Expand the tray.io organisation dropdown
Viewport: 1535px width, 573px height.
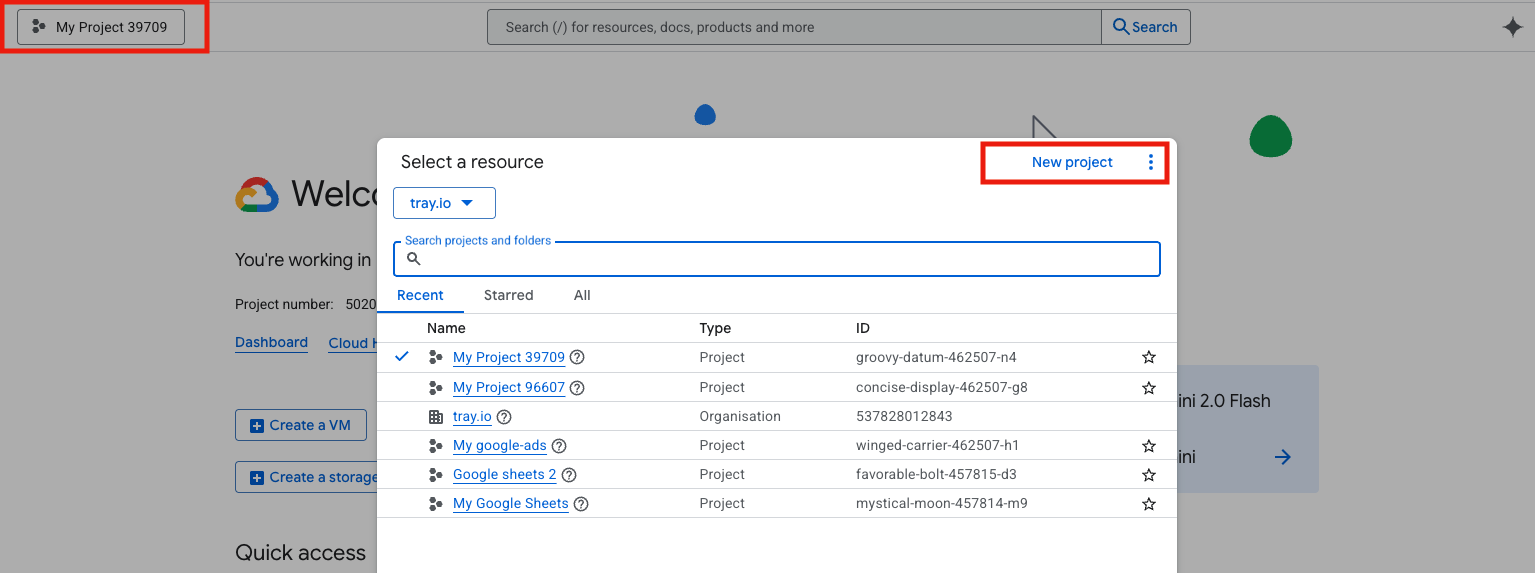(x=444, y=203)
